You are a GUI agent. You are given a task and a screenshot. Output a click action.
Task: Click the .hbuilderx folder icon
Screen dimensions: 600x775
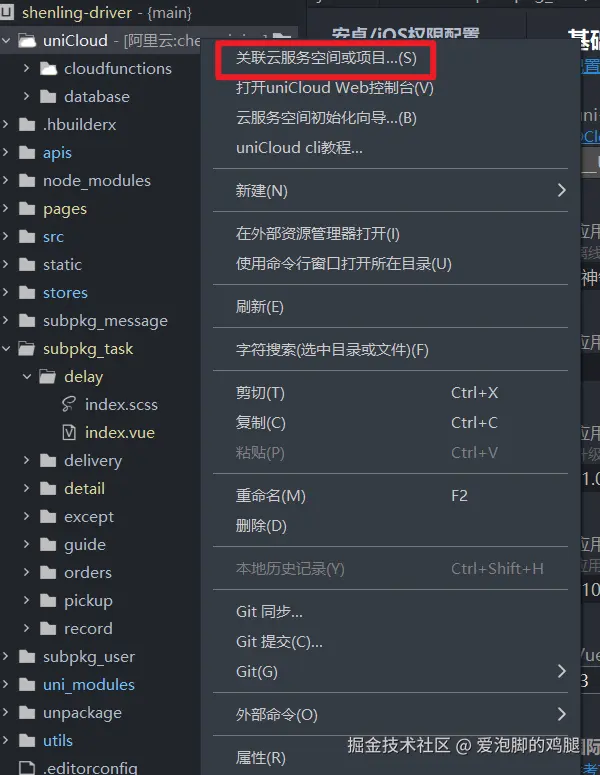(x=27, y=125)
